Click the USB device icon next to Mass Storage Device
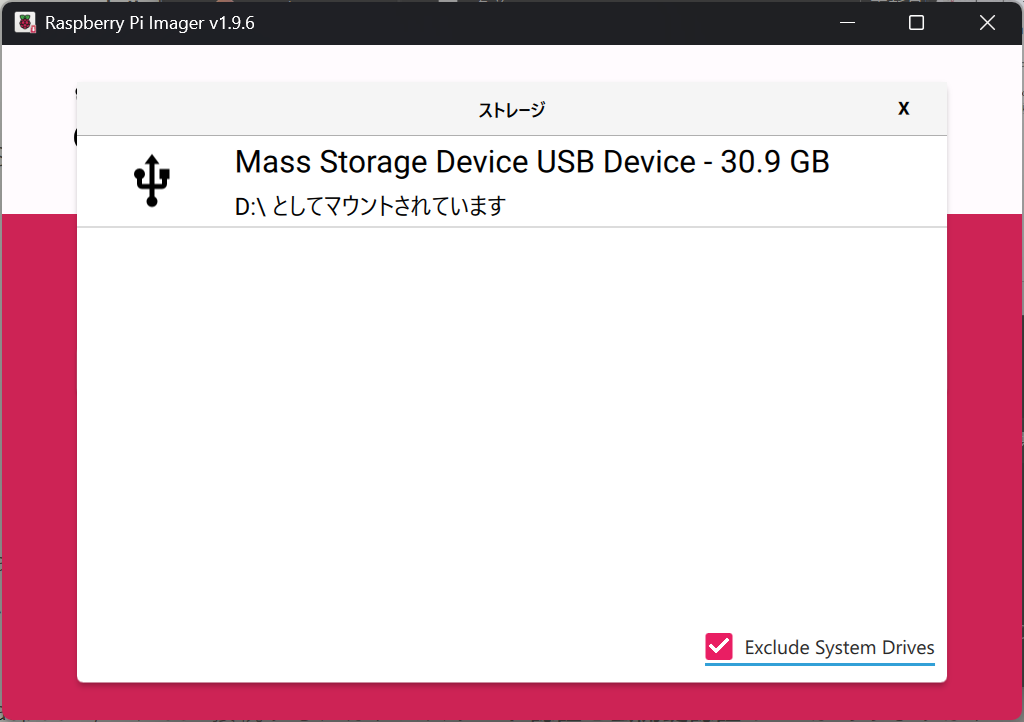 [x=151, y=181]
